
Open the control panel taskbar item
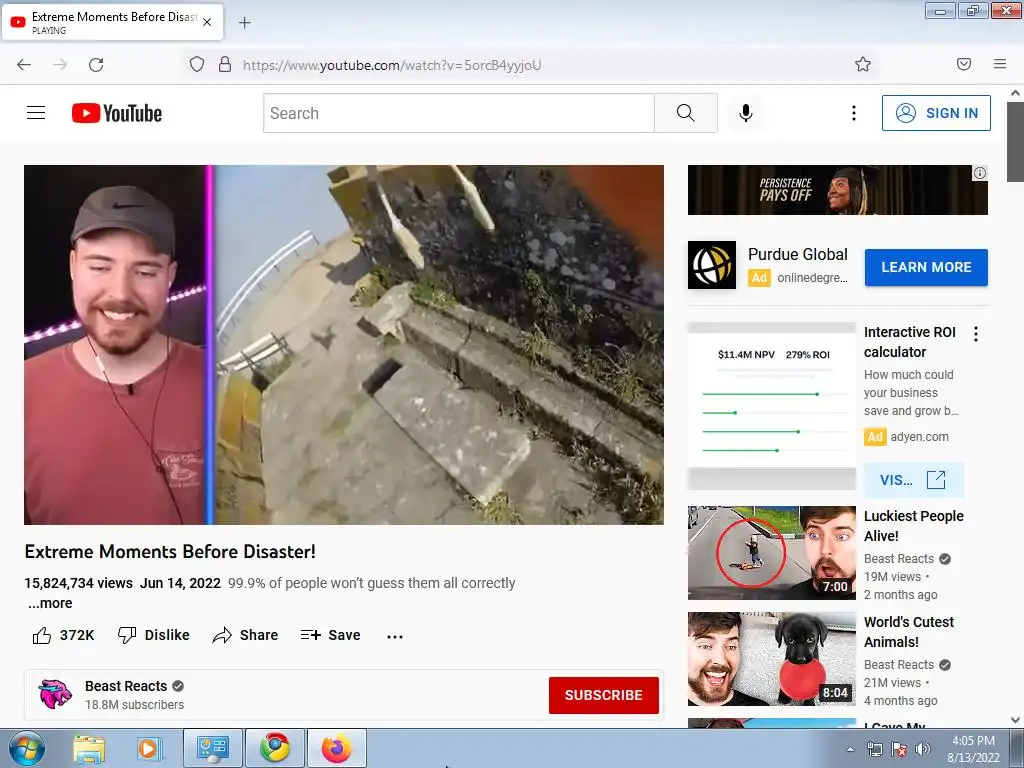[213, 748]
